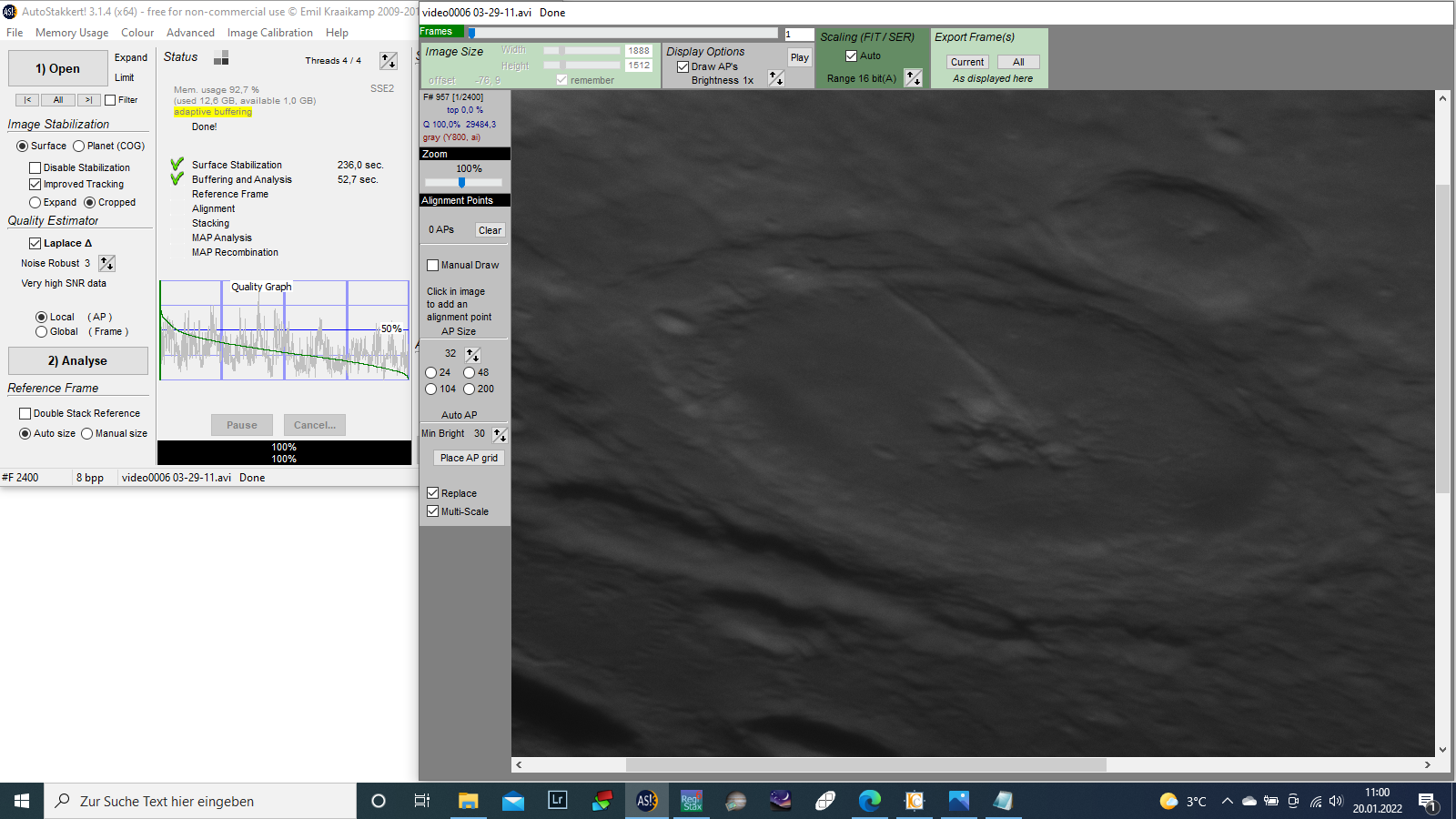This screenshot has height=819, width=1456.
Task: Click the Status grid squares icon
Action: point(221,57)
